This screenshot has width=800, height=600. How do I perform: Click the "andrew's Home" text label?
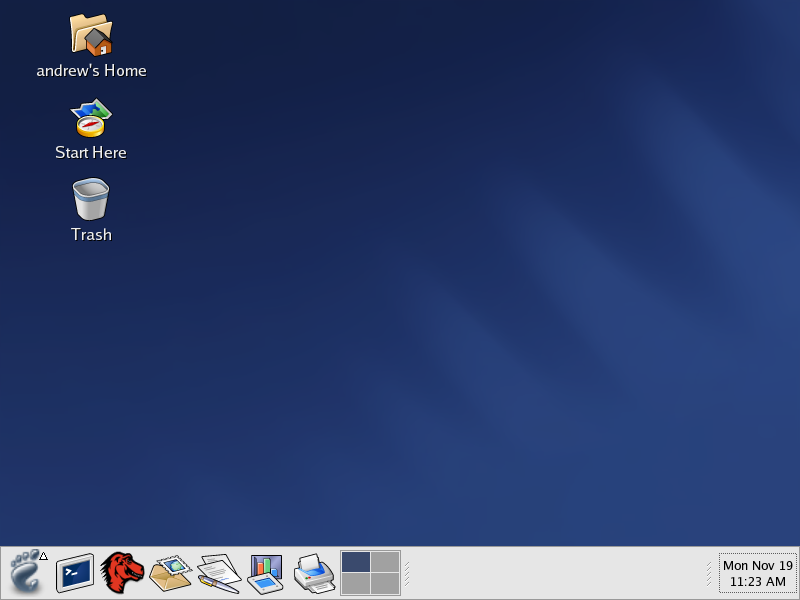click(x=91, y=71)
